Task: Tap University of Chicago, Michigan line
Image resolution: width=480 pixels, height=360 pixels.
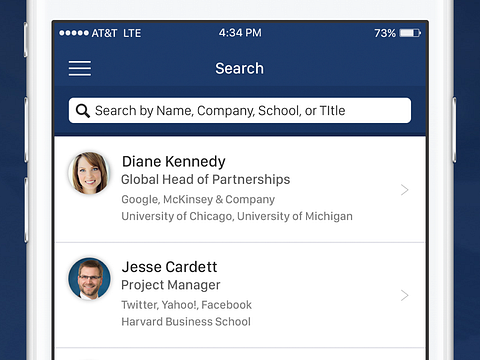Action: [x=237, y=216]
